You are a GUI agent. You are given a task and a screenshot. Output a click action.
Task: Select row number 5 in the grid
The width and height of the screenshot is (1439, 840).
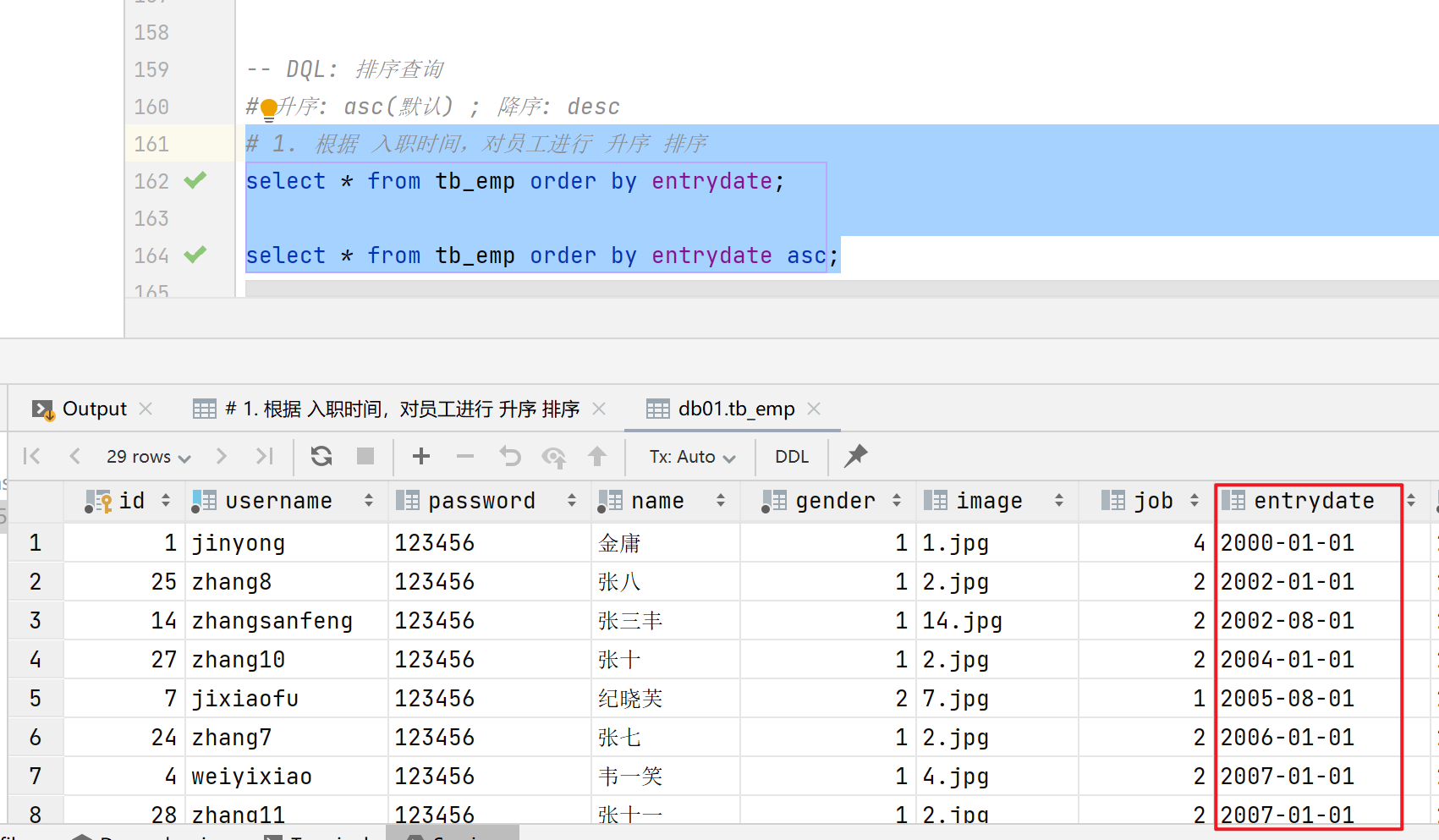point(36,699)
